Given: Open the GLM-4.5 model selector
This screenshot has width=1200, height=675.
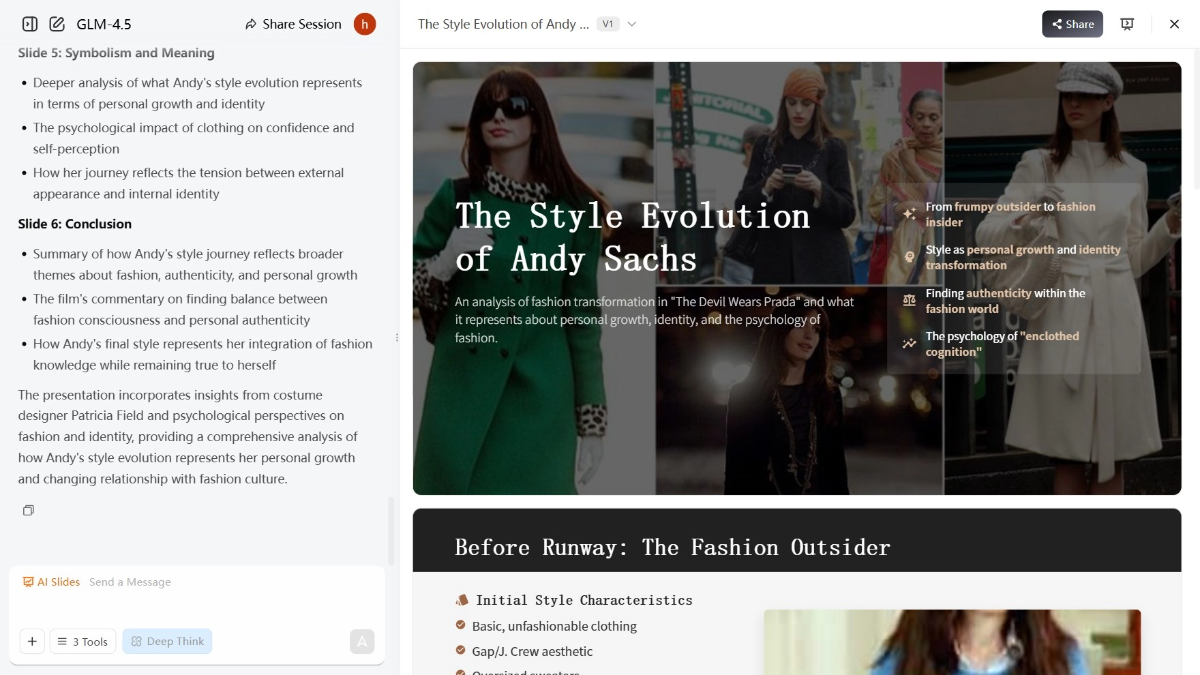Looking at the screenshot, I should pyautogui.click(x=104, y=24).
